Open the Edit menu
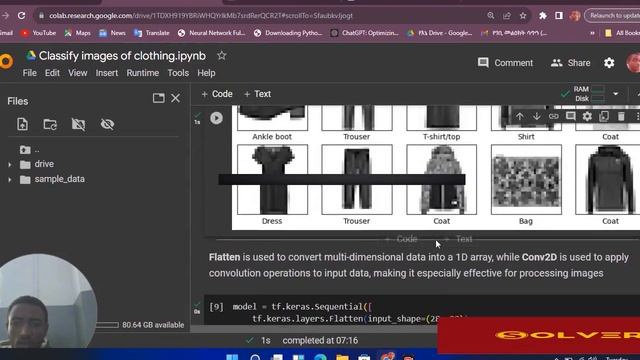The width and height of the screenshot is (640, 360). coord(52,73)
